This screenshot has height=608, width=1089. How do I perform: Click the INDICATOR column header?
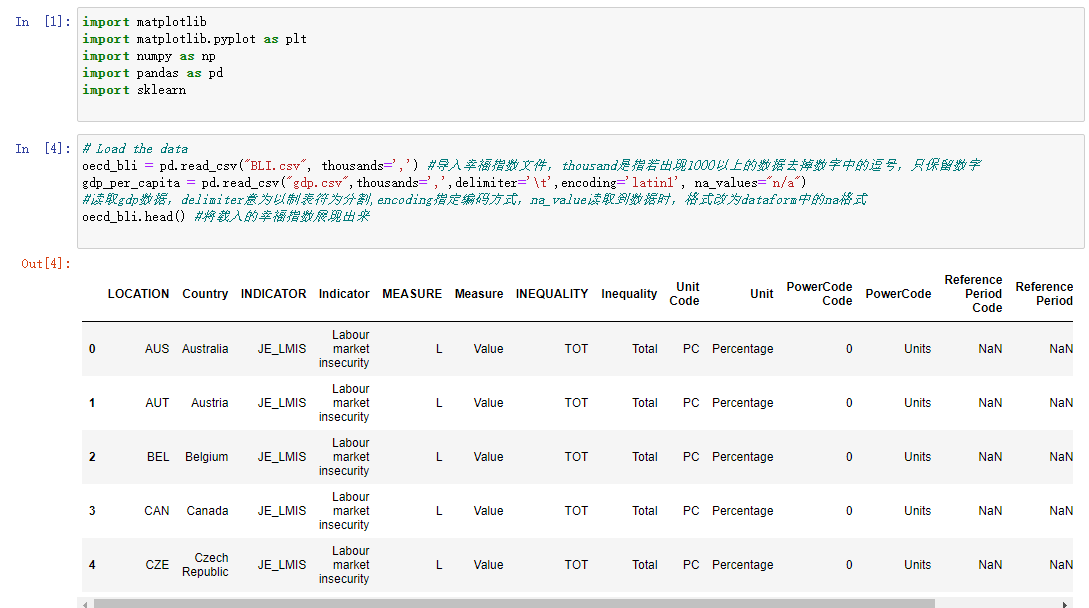click(273, 294)
